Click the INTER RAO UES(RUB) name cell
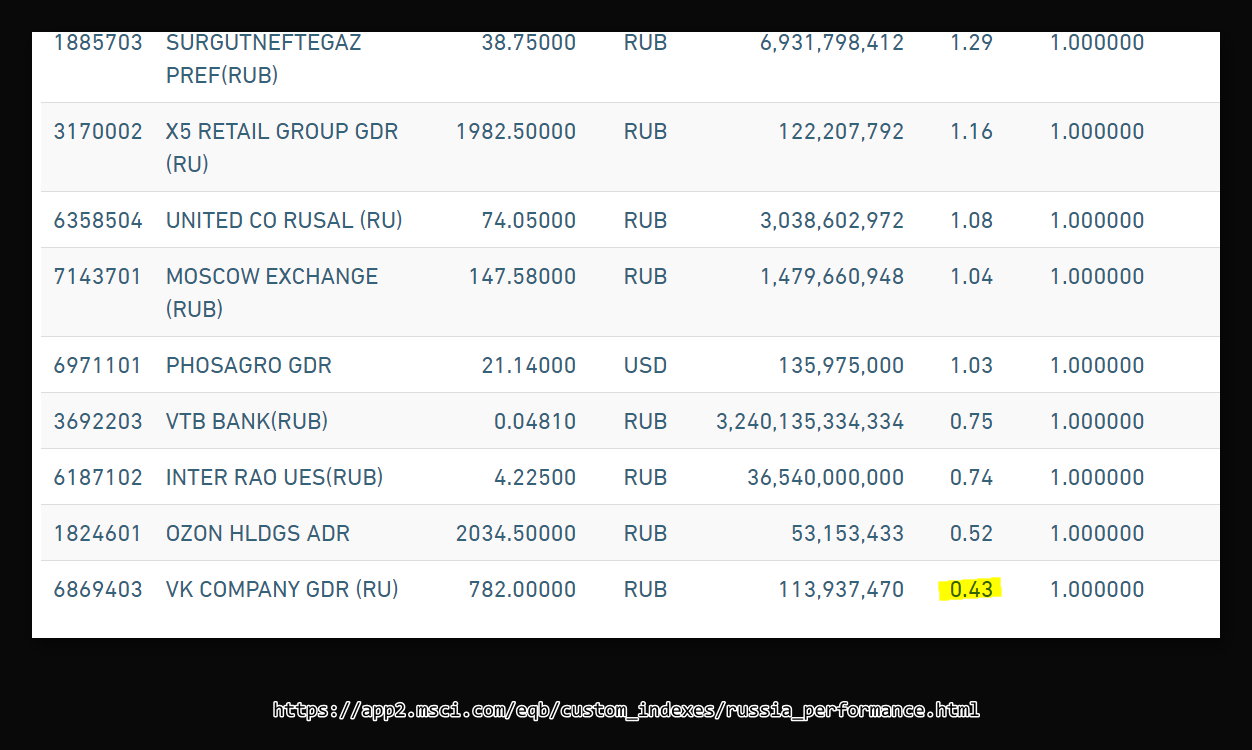Viewport: 1252px width, 750px height. [275, 478]
